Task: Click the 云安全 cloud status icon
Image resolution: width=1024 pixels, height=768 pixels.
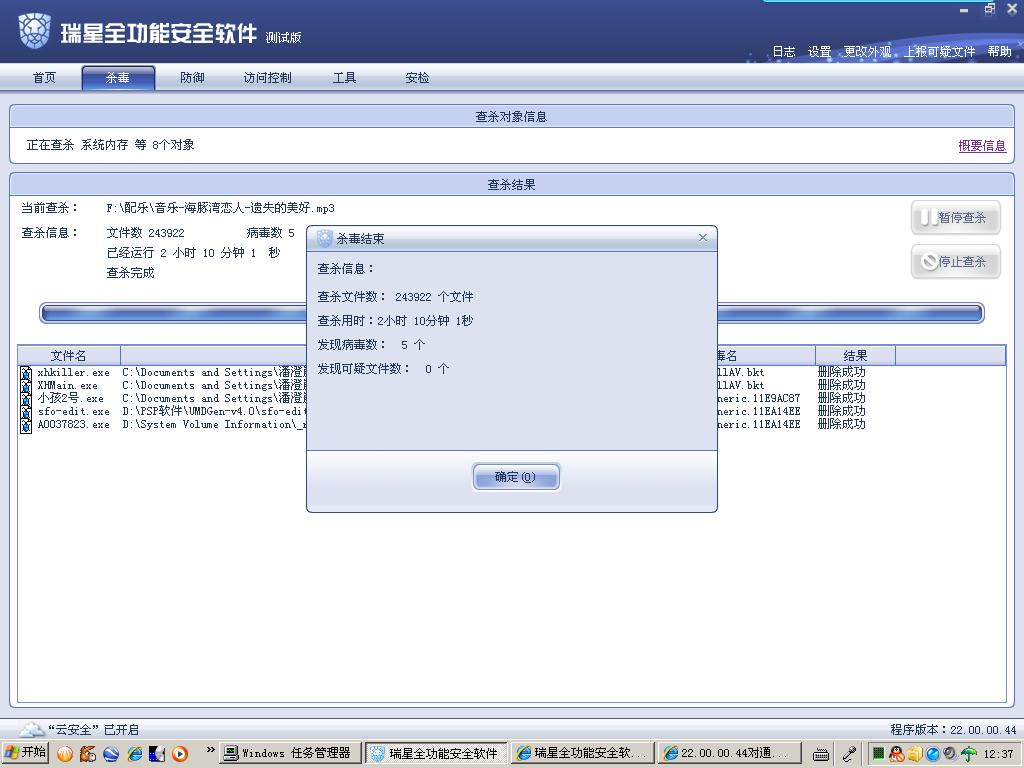Action: point(31,729)
